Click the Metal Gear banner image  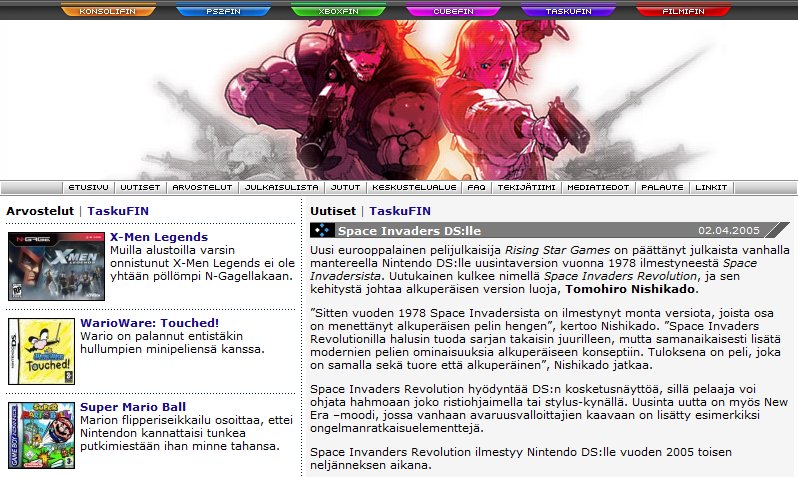(x=399, y=100)
